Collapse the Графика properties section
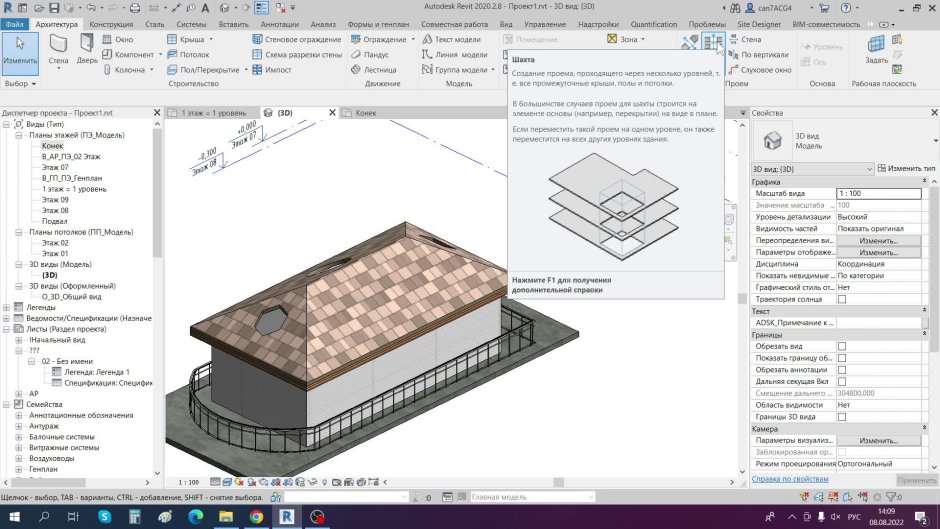Image resolution: width=940 pixels, height=529 pixels. [x=923, y=181]
